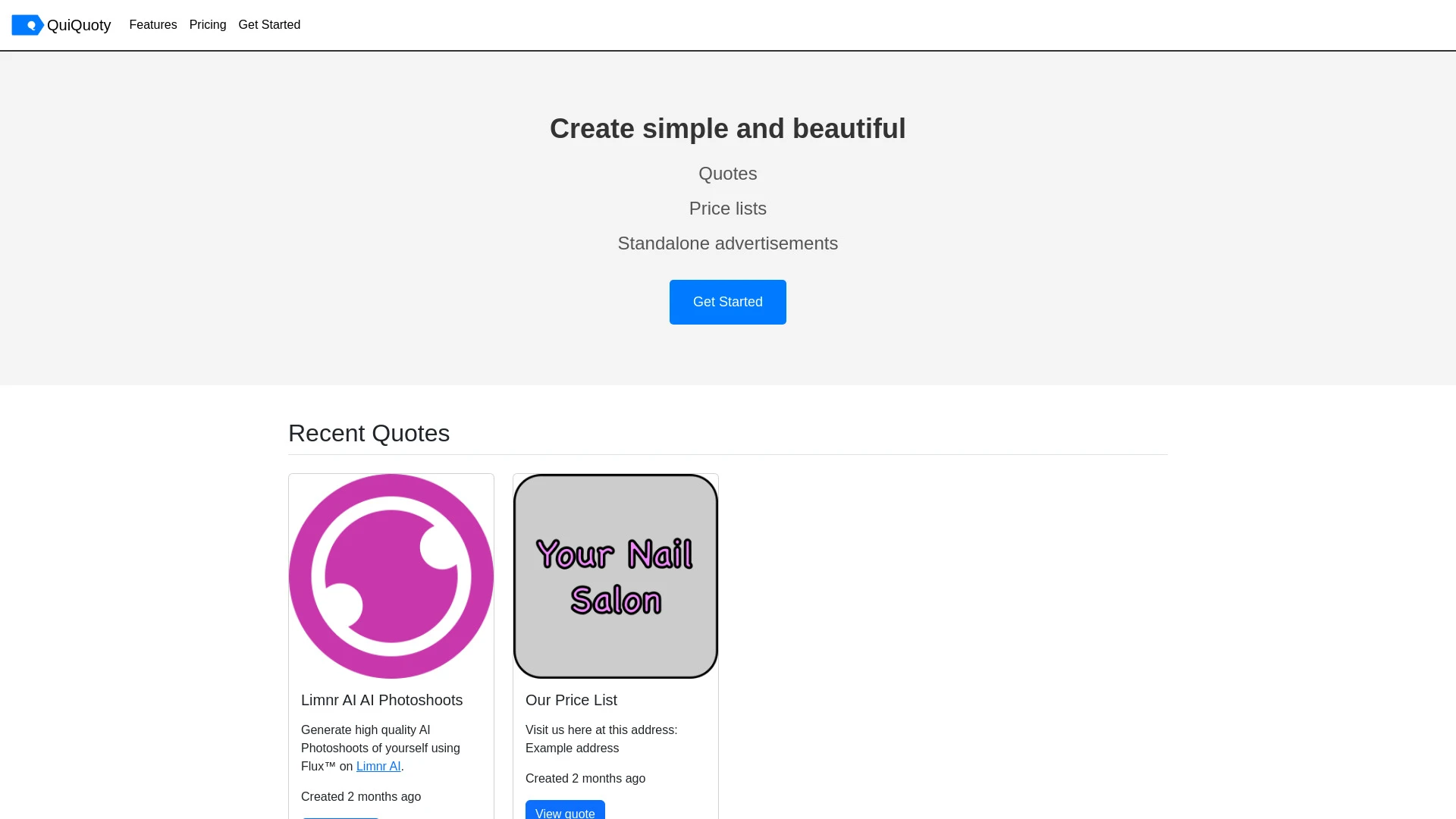
Task: Click View quote on the Our Price List card
Action: (x=565, y=813)
